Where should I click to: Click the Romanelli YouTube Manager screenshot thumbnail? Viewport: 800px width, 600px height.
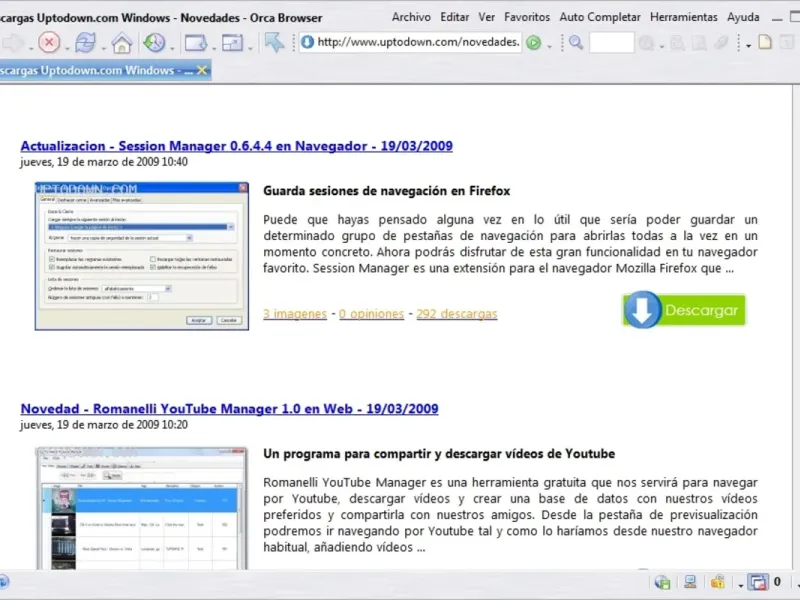142,508
